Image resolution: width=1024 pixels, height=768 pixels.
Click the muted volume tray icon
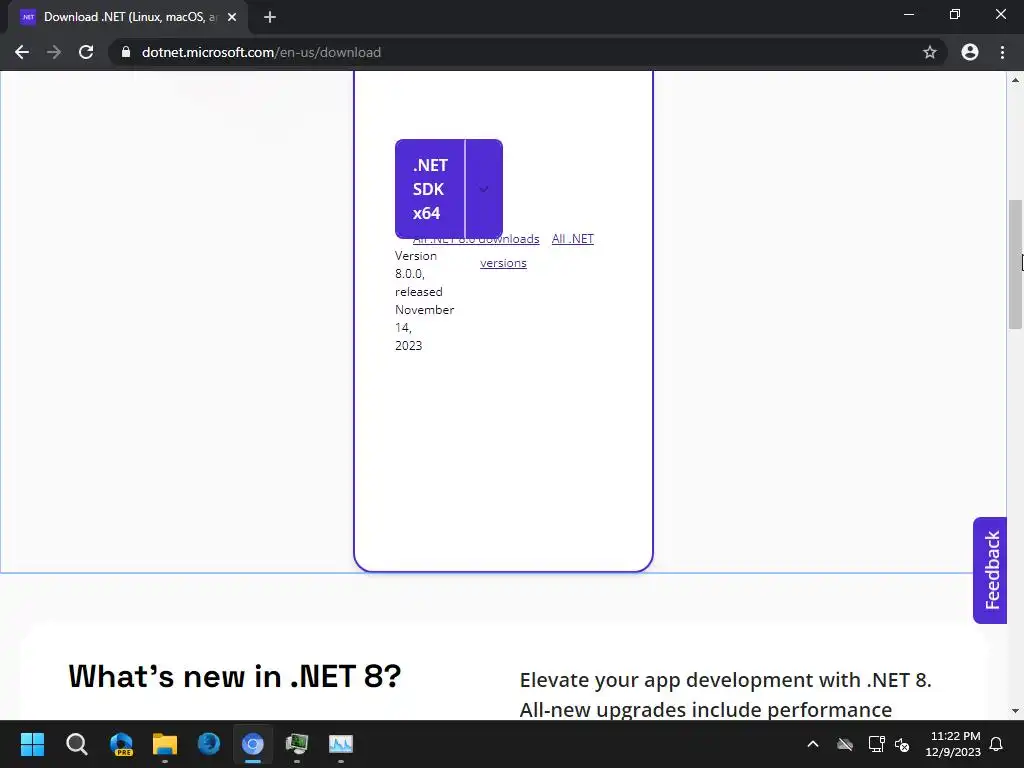coord(902,744)
